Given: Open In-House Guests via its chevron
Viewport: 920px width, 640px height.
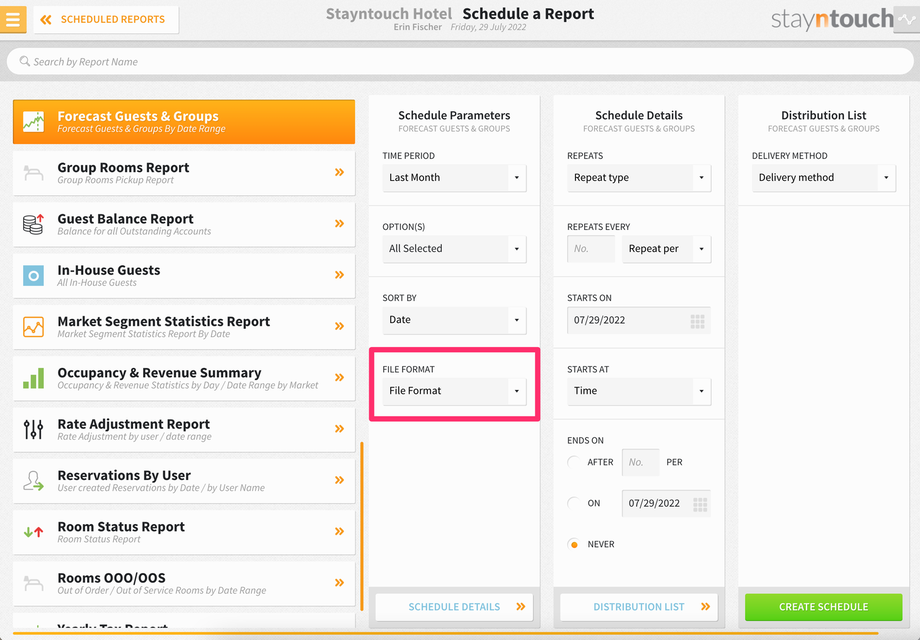Looking at the screenshot, I should [339, 275].
